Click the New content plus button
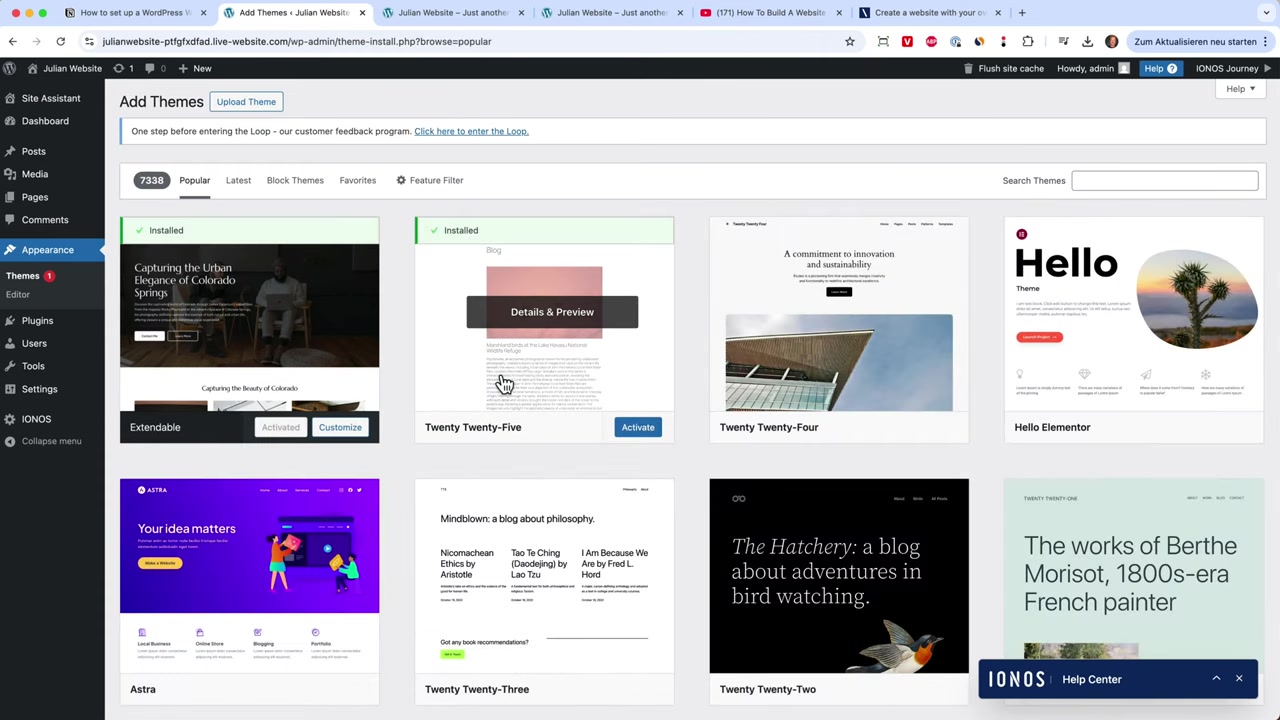 coord(194,68)
